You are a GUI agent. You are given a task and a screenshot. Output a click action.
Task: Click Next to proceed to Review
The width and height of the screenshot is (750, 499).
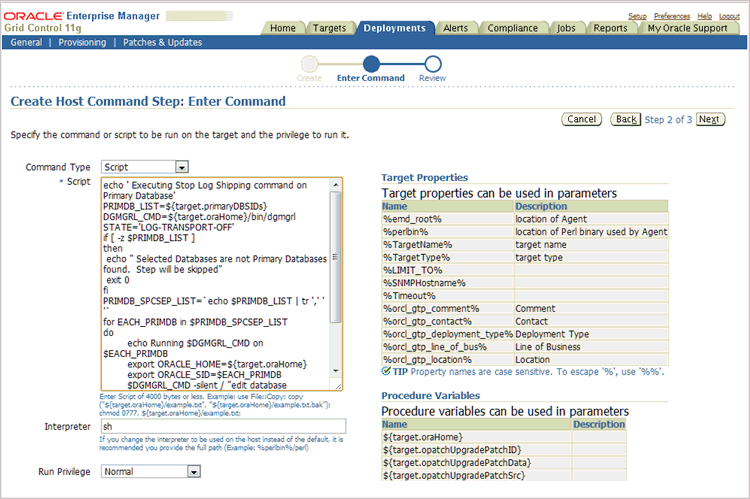point(710,119)
